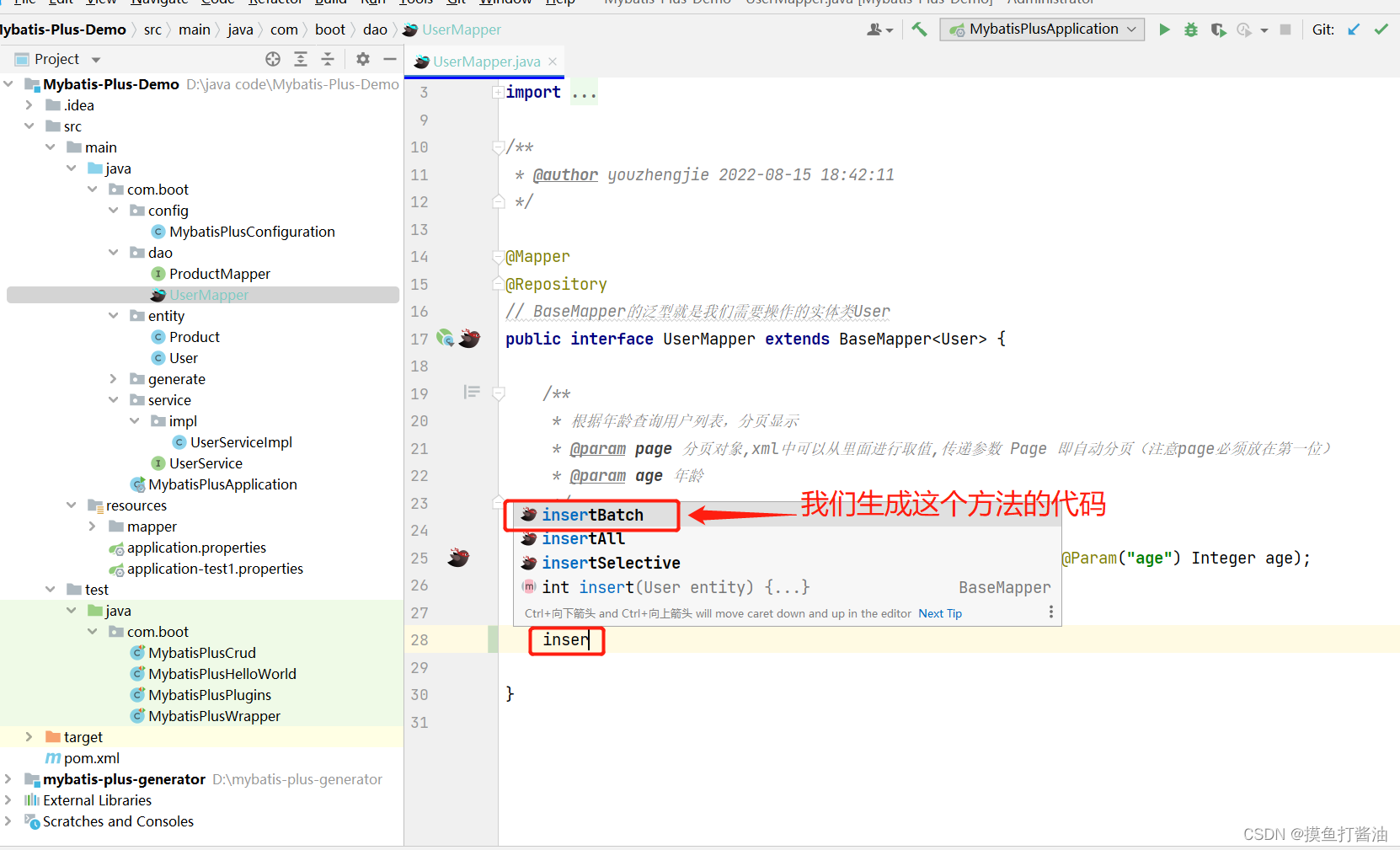Click Expand All in Project panel
This screenshot has height=850, width=1400.
click(301, 59)
